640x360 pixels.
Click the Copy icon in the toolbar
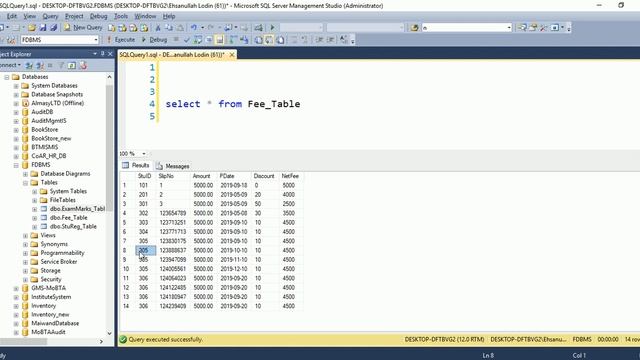(x=169, y=27)
